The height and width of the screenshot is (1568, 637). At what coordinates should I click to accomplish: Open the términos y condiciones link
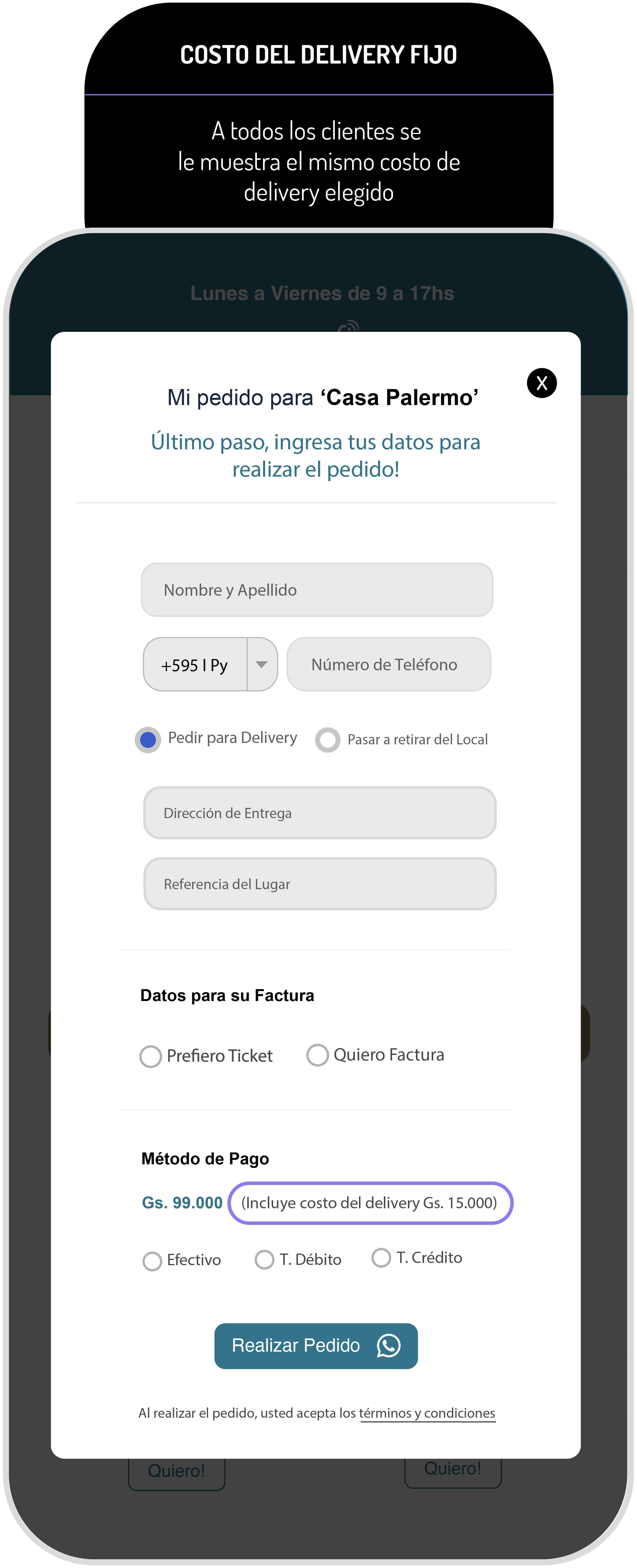[x=428, y=1413]
